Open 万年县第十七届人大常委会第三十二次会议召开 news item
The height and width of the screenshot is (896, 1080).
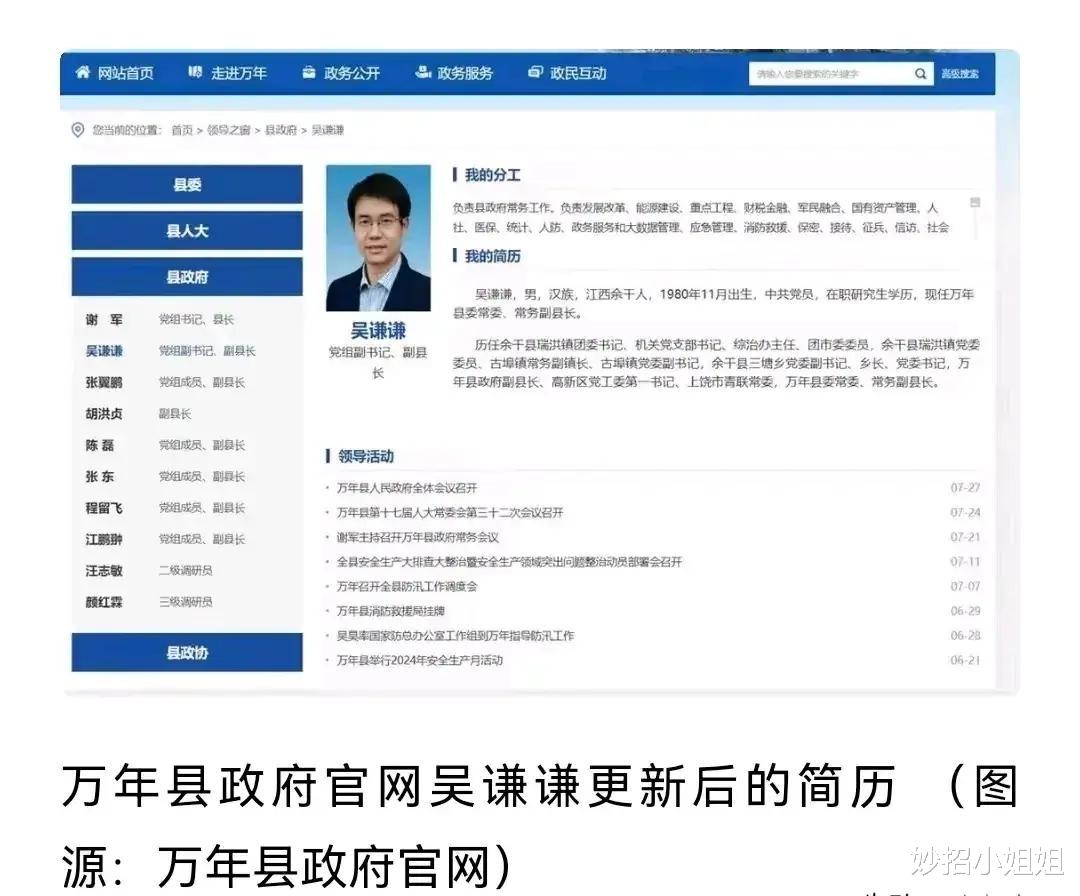(x=450, y=513)
